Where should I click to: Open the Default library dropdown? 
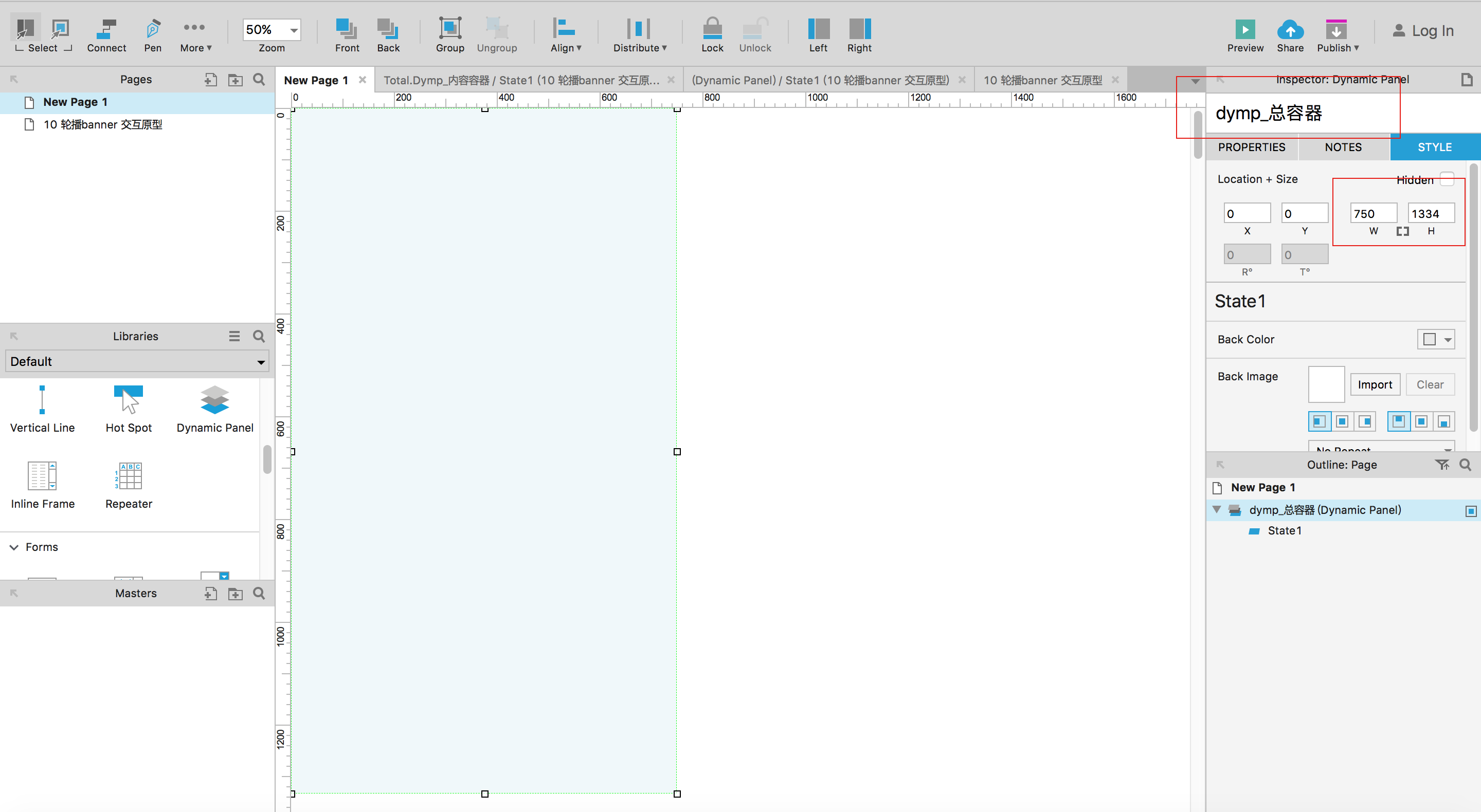137,361
